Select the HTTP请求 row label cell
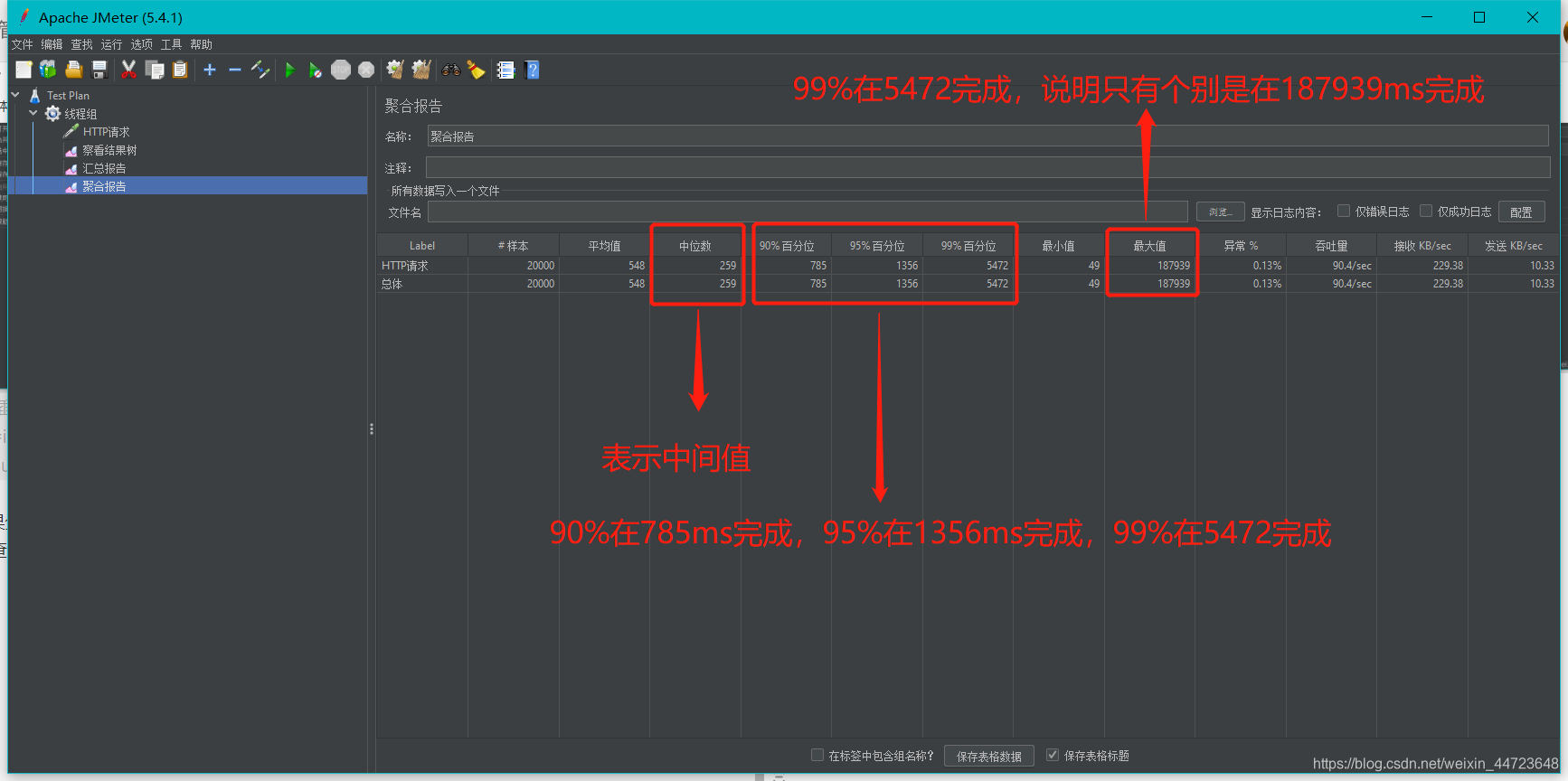Image resolution: width=1568 pixels, height=781 pixels. (x=422, y=266)
